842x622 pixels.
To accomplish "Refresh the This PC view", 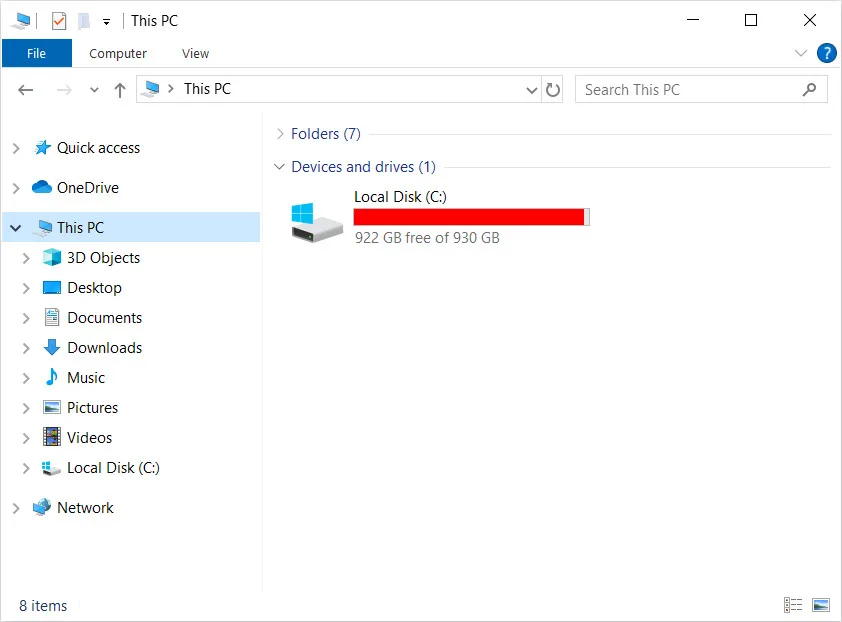I will pyautogui.click(x=553, y=90).
